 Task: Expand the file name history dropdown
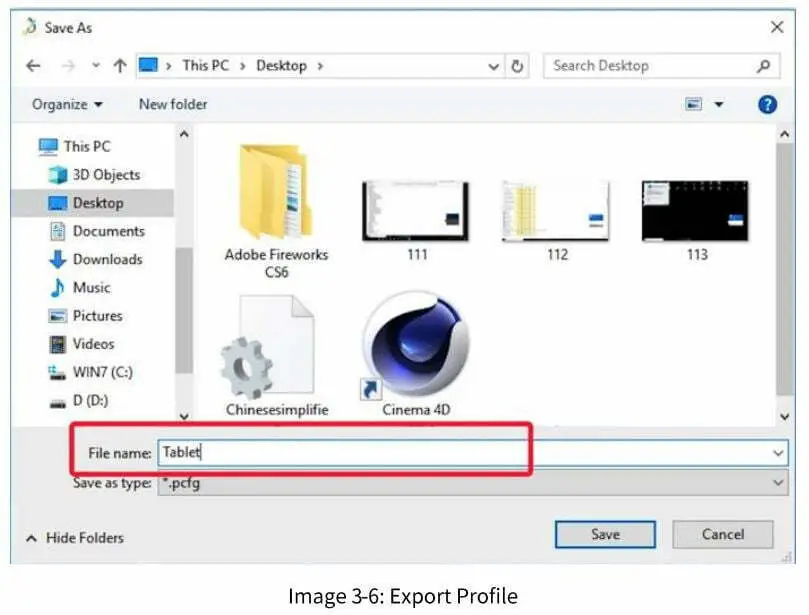778,452
